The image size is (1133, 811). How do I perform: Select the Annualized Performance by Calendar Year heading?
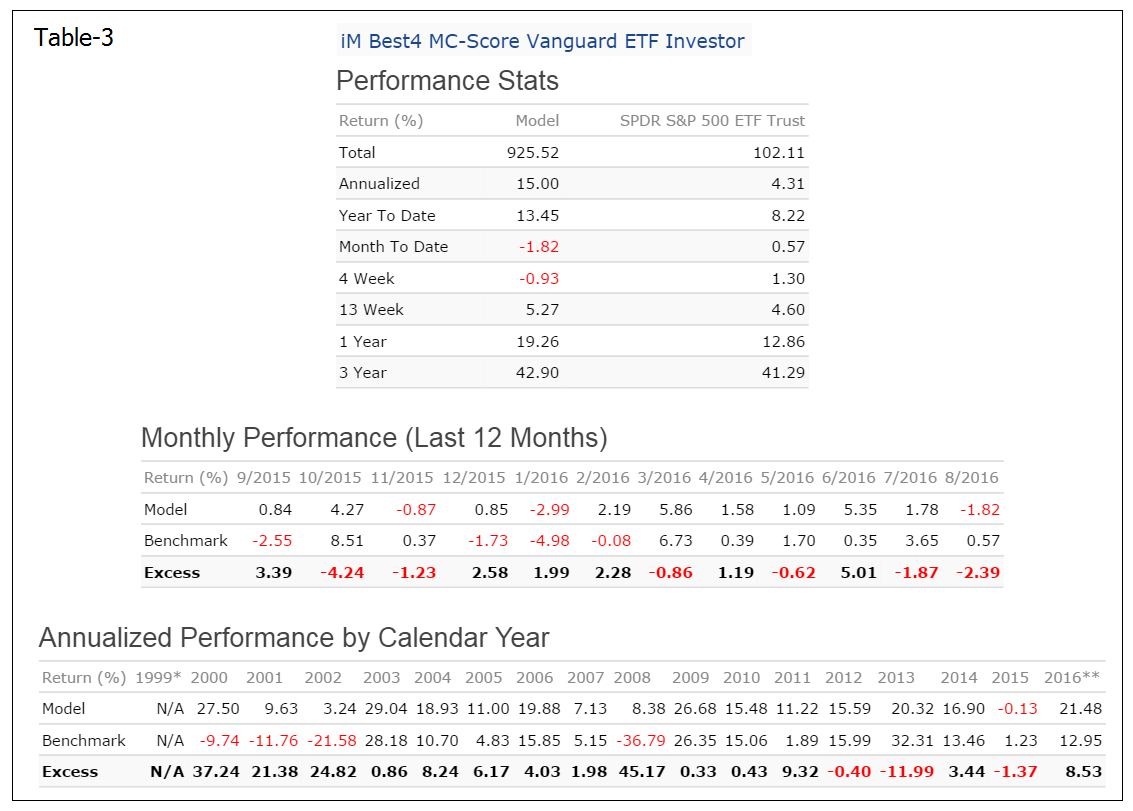click(x=294, y=638)
